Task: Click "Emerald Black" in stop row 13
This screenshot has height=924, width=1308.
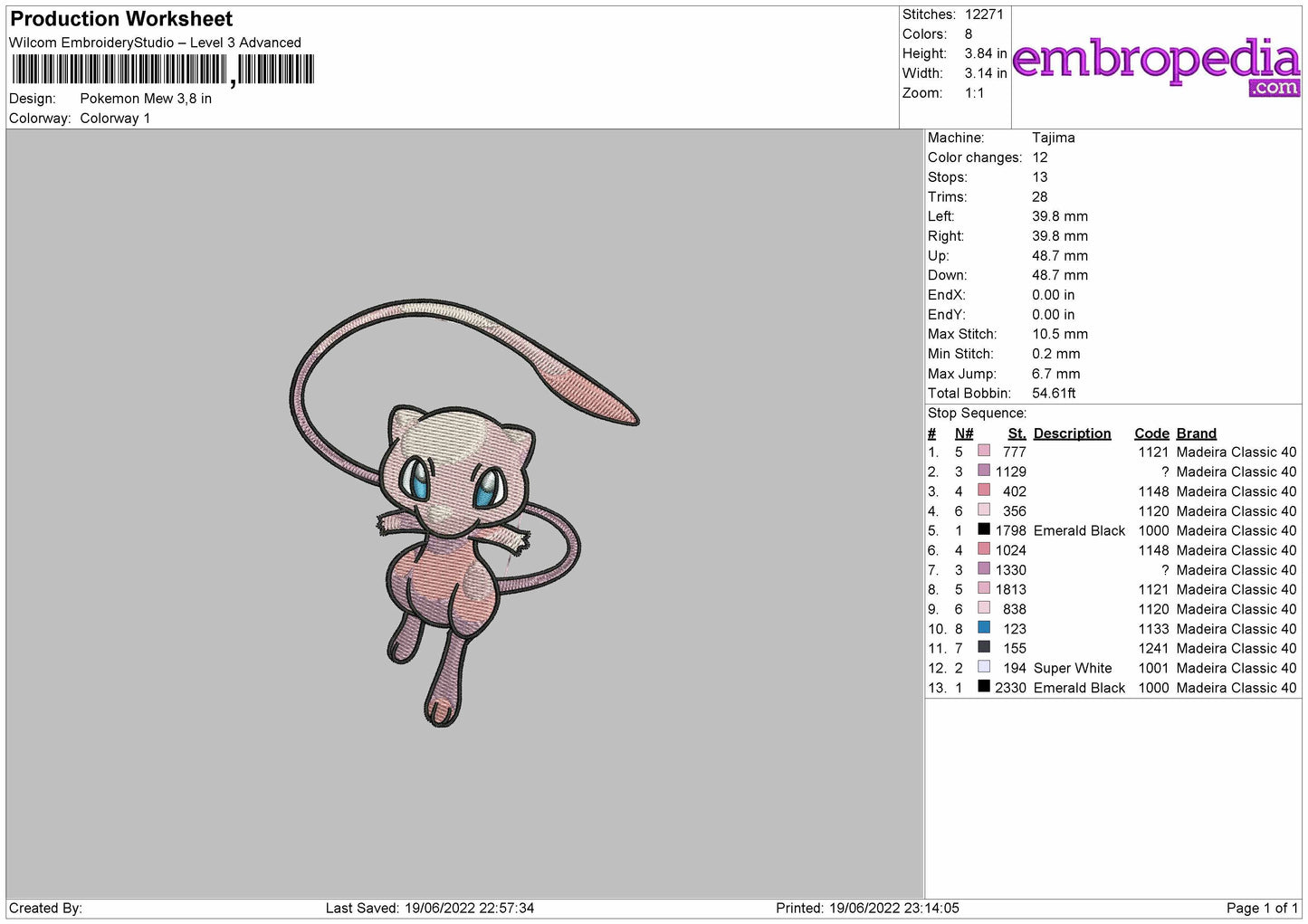Action: pyautogui.click(x=1079, y=689)
